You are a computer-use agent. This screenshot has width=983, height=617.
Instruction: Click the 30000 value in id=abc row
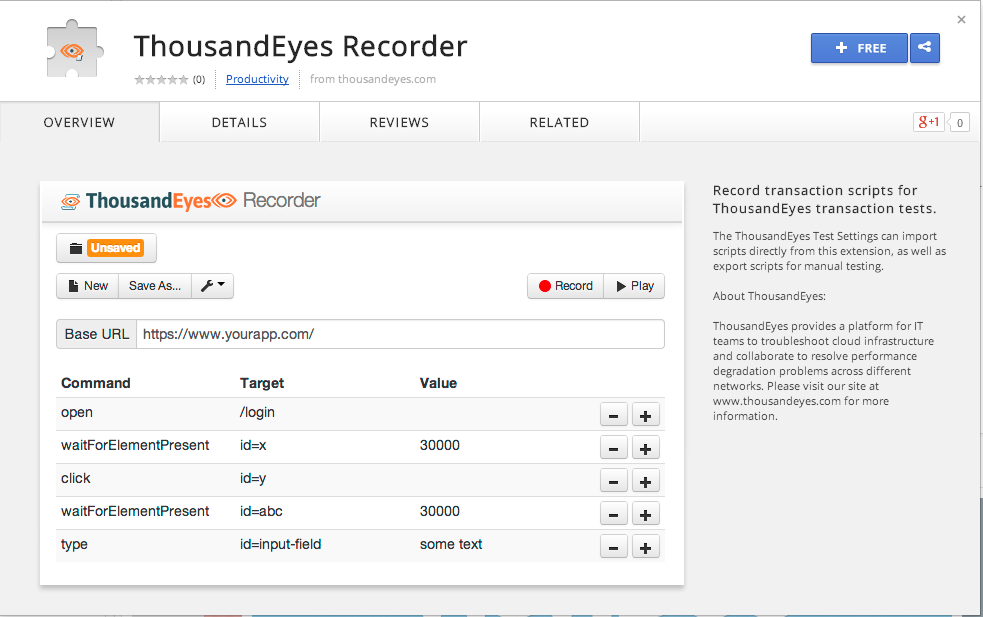(439, 511)
